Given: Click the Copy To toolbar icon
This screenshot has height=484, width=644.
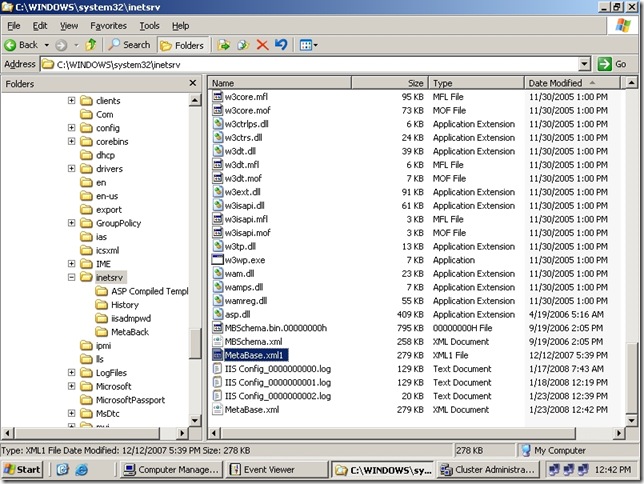Looking at the screenshot, I should (243, 45).
